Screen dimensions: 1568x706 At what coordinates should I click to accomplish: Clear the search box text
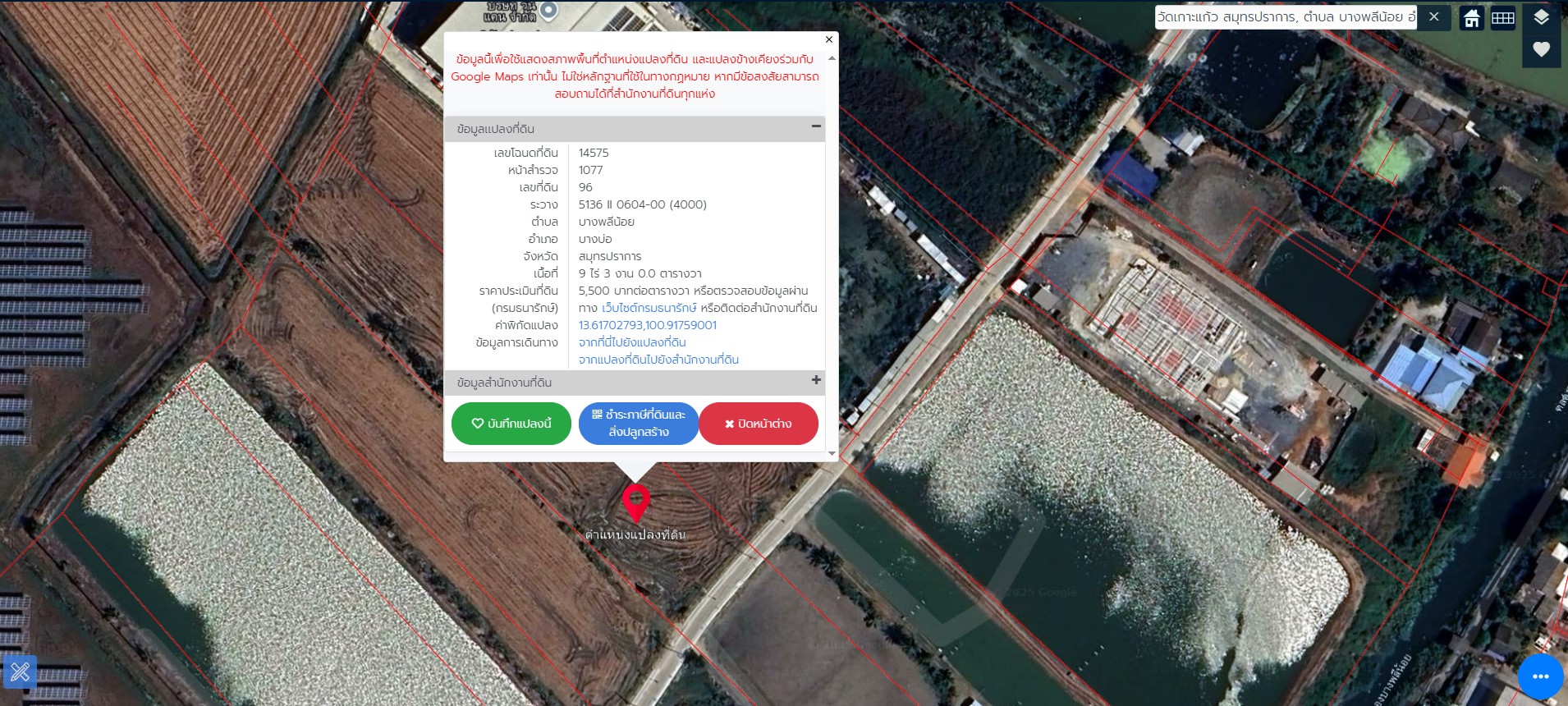point(1433,17)
